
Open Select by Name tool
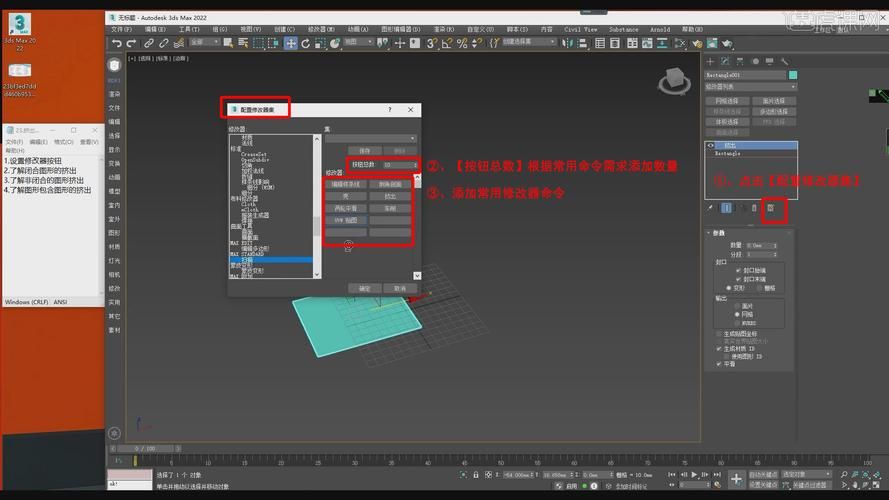tap(243, 43)
